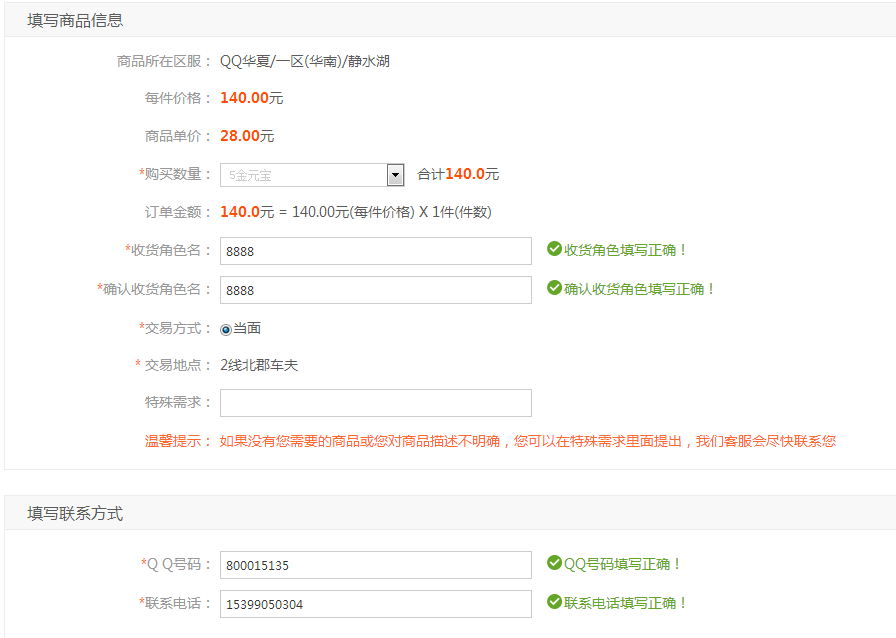
Task: Click the 当面 radio label text
Action: [x=247, y=328]
